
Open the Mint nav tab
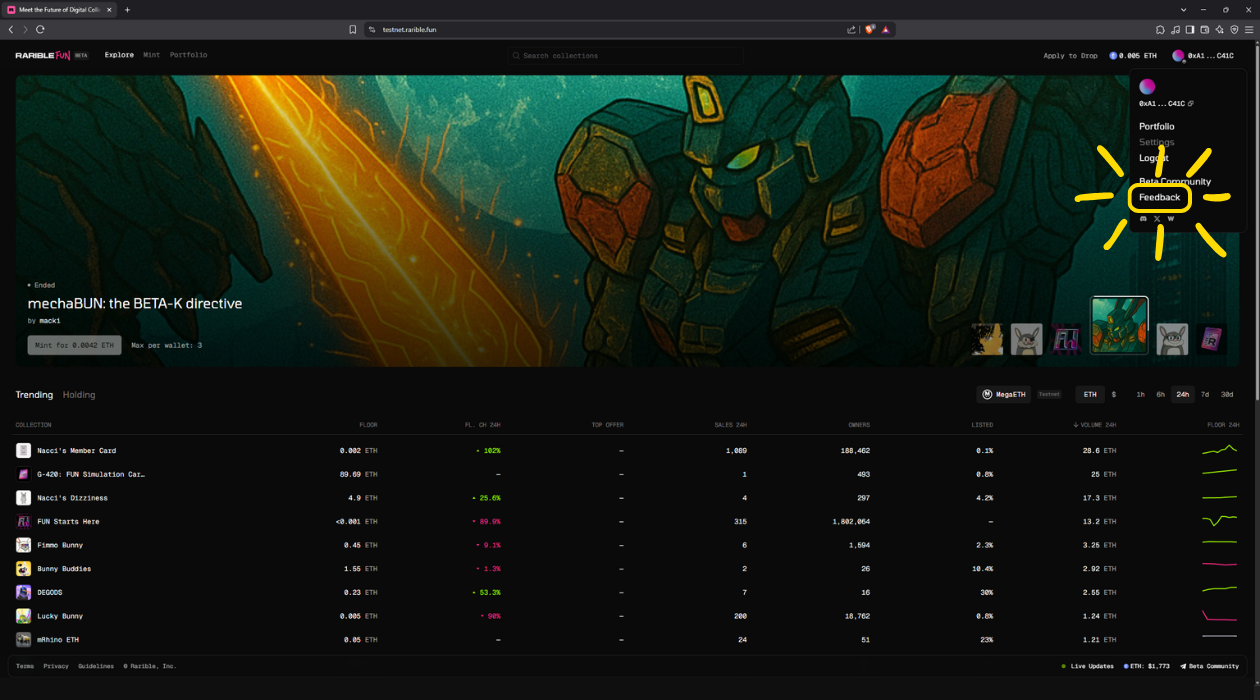(x=152, y=55)
